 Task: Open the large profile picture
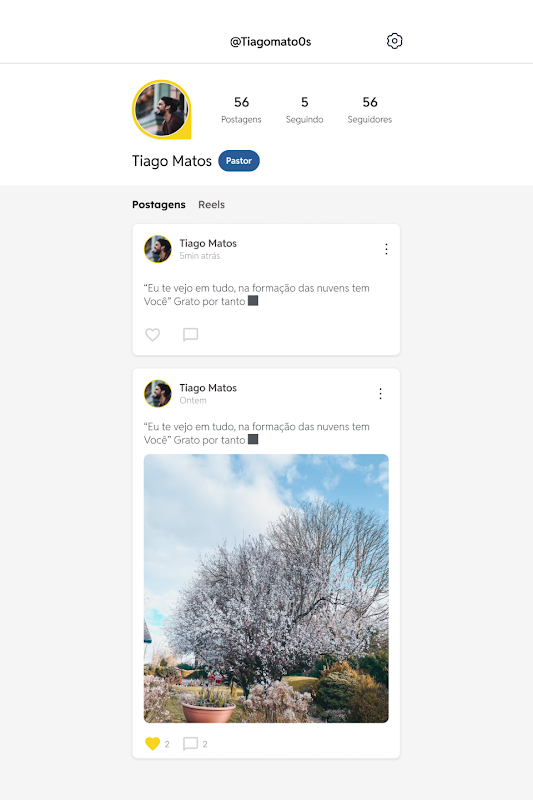click(162, 110)
